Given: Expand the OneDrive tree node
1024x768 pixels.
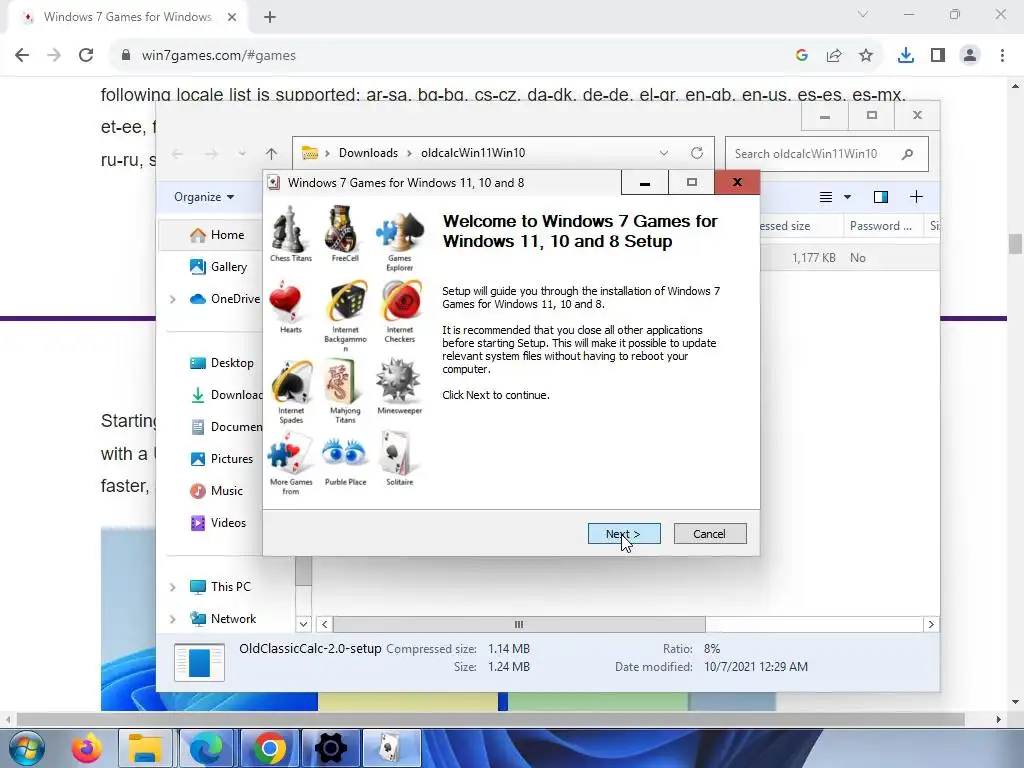Looking at the screenshot, I should pyautogui.click(x=172, y=299).
